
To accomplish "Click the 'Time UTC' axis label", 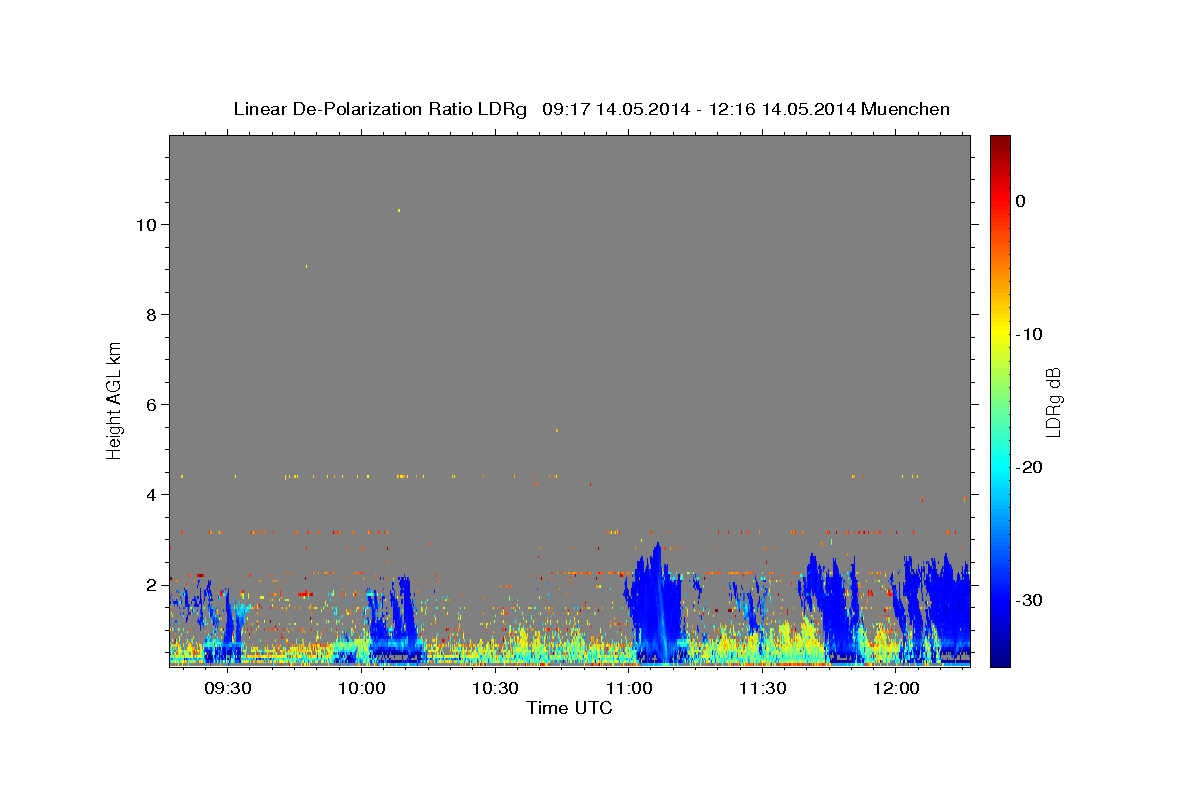I will pyautogui.click(x=569, y=708).
